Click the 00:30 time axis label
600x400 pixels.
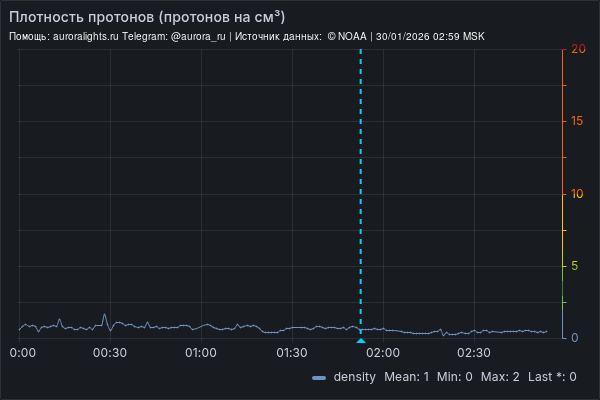(x=110, y=353)
